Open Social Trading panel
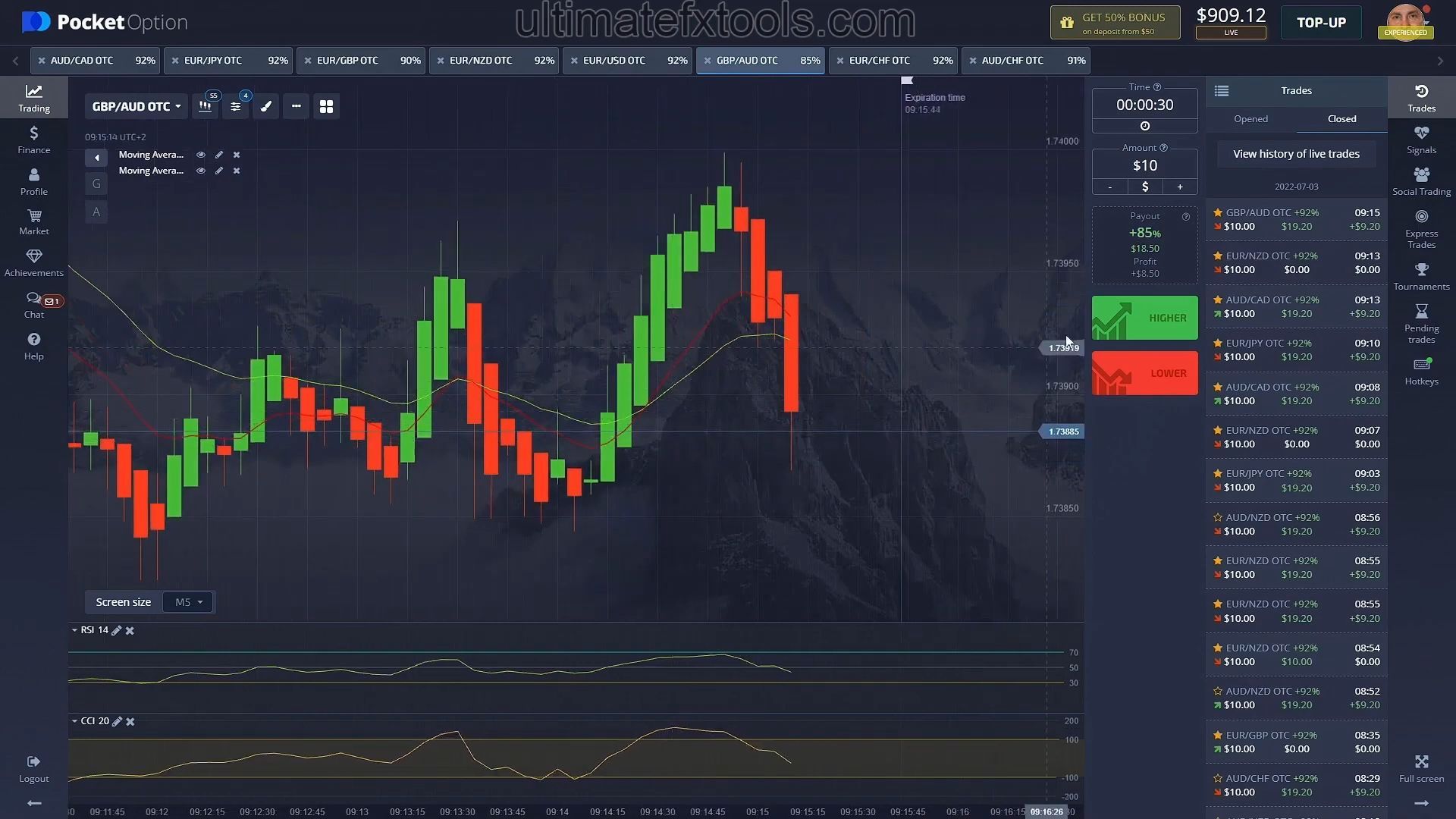This screenshot has width=1456, height=819. coord(1421,182)
